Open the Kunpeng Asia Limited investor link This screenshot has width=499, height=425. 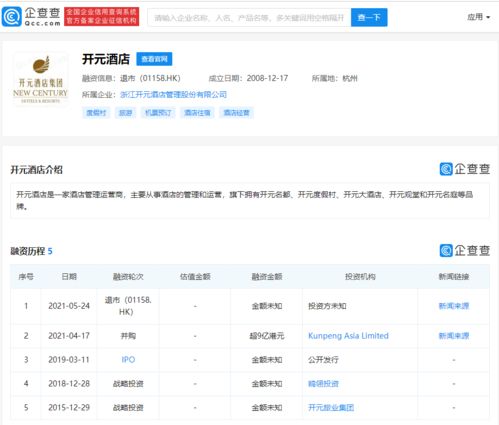(x=348, y=336)
